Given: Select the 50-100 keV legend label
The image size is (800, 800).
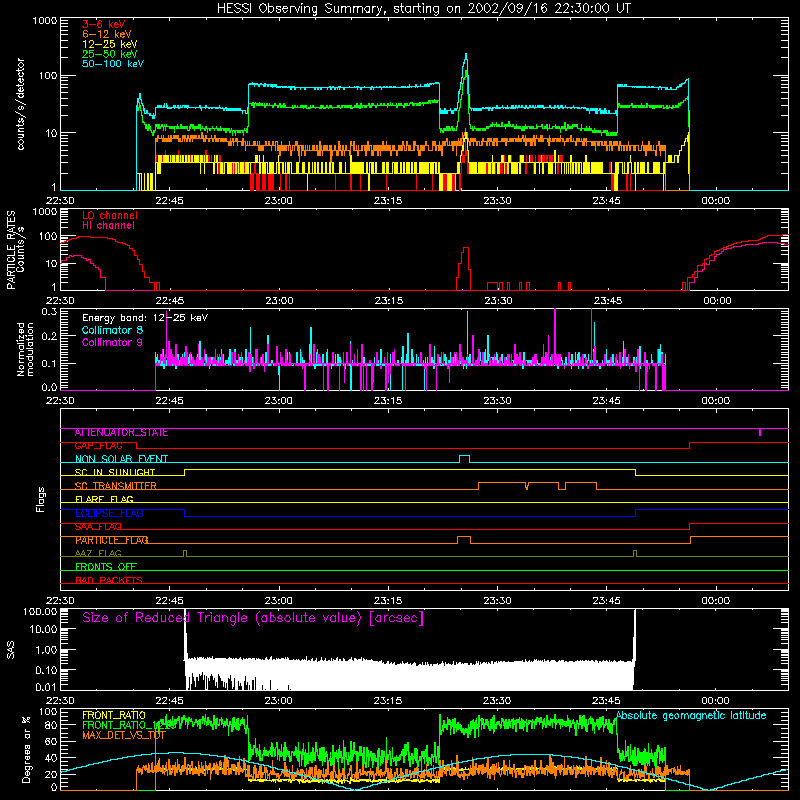Looking at the screenshot, I should (113, 64).
